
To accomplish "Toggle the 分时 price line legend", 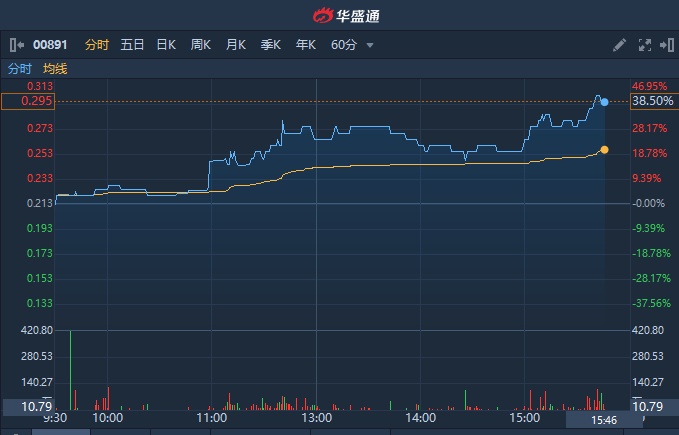I will tap(20, 69).
